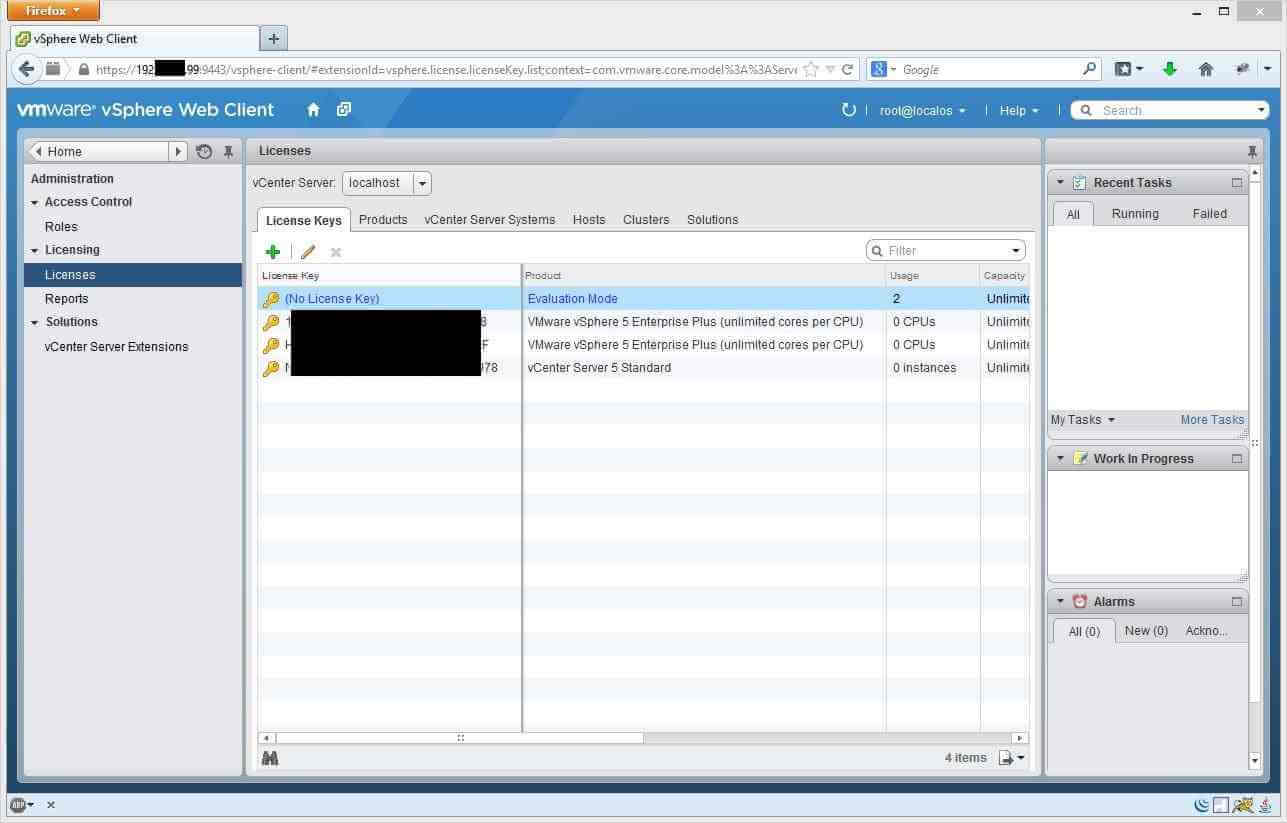Screen dimensions: 1287x823
Task: Click the Firefox downloads green arrow
Action: 1169,69
